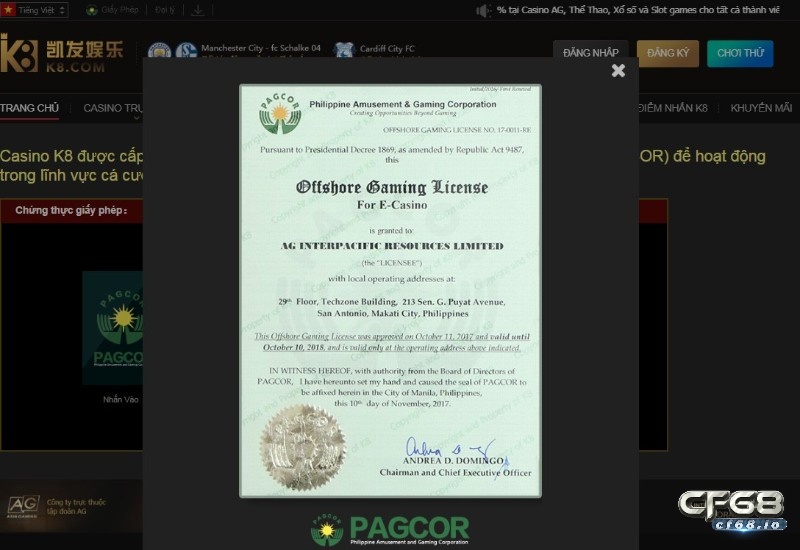The height and width of the screenshot is (550, 800).
Task: Click the PAGCOR license thumbnail behind popup
Action: click(x=112, y=328)
